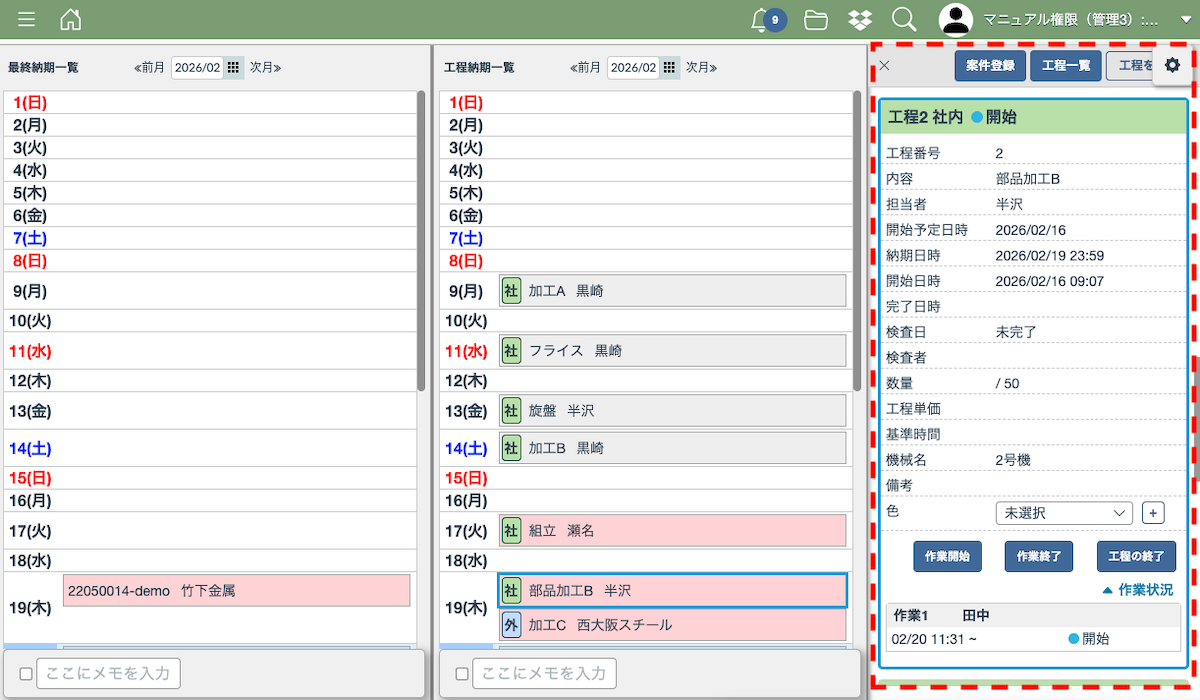Open calendar picker for 工程納期一覧 month
The width and height of the screenshot is (1200, 700).
669,67
